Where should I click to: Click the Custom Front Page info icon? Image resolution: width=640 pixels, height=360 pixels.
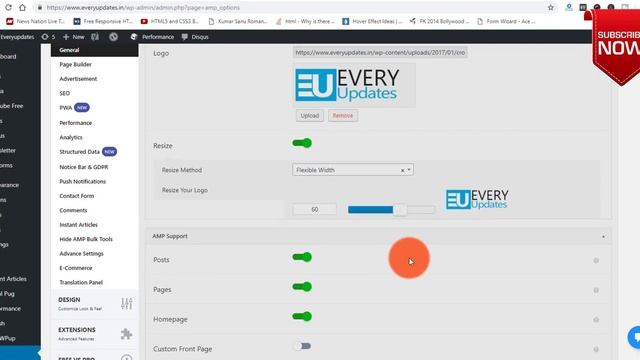[596, 349]
